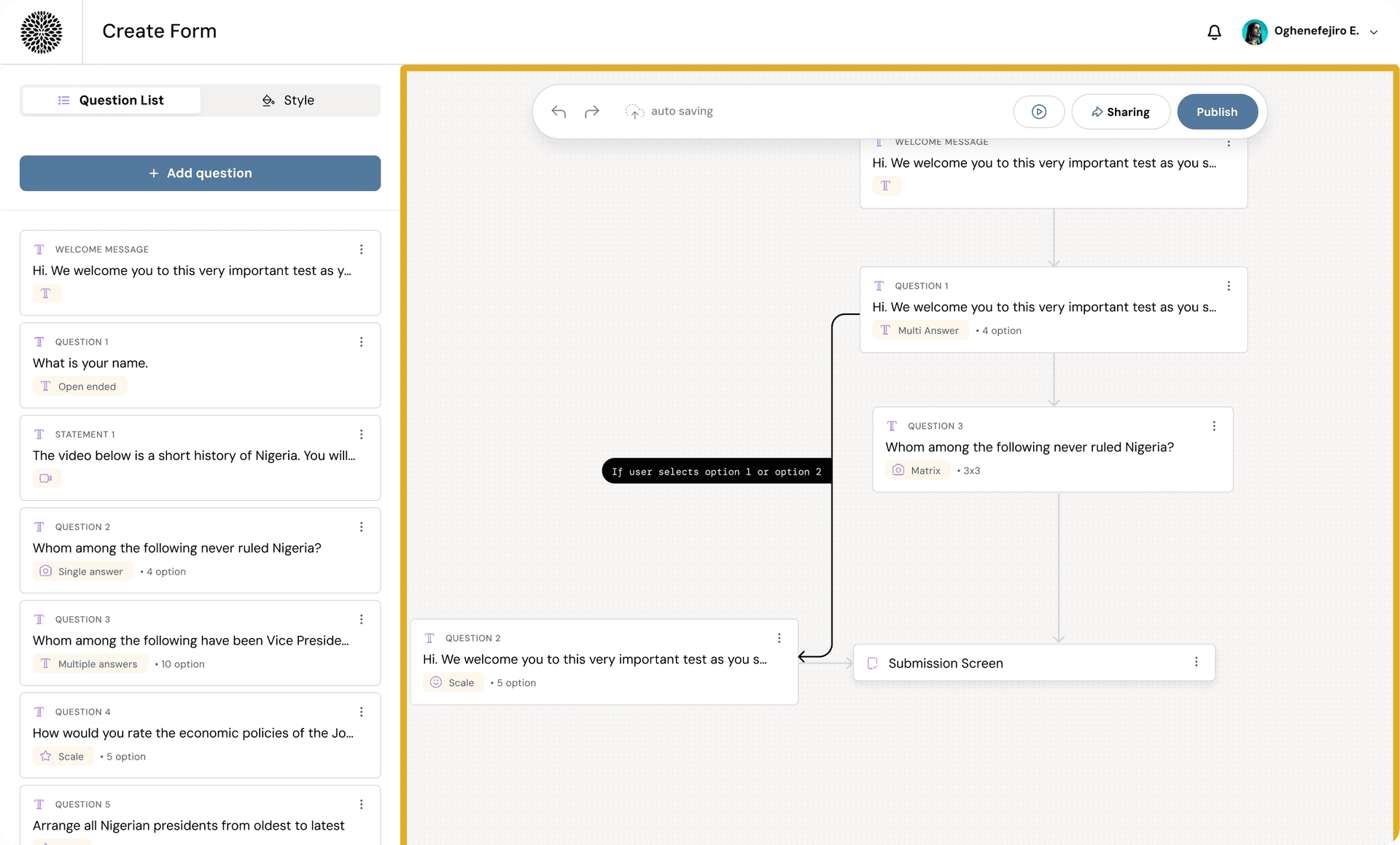Select canvas node "Whom among the following never ruled Nigeria?"

pyautogui.click(x=1053, y=449)
